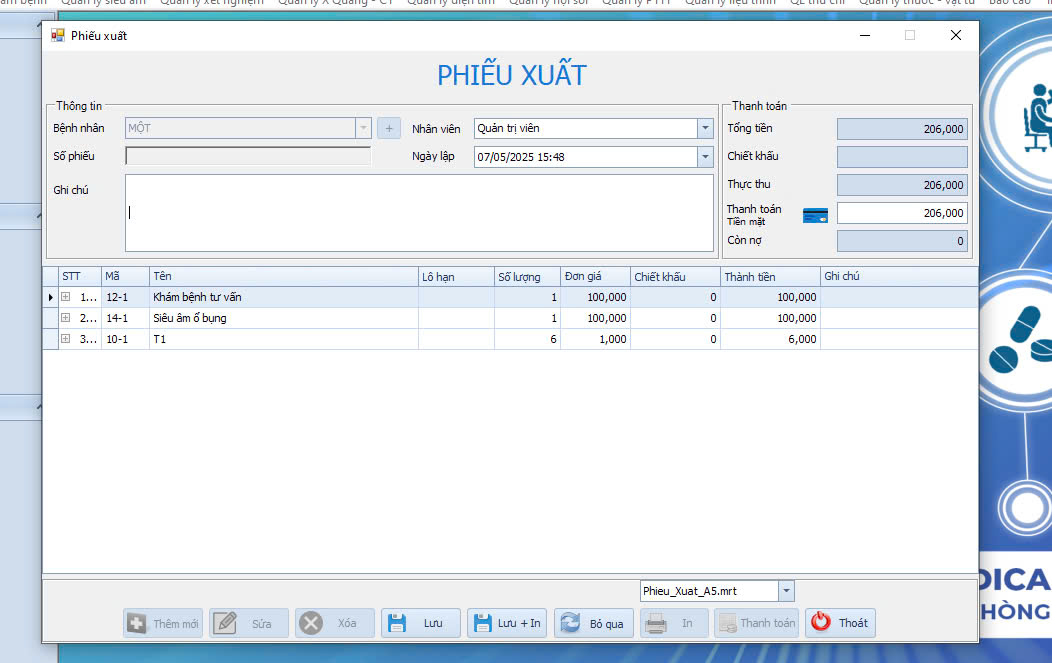This screenshot has height=663, width=1052.
Task: Expand the T1 row
Action: 65,339
